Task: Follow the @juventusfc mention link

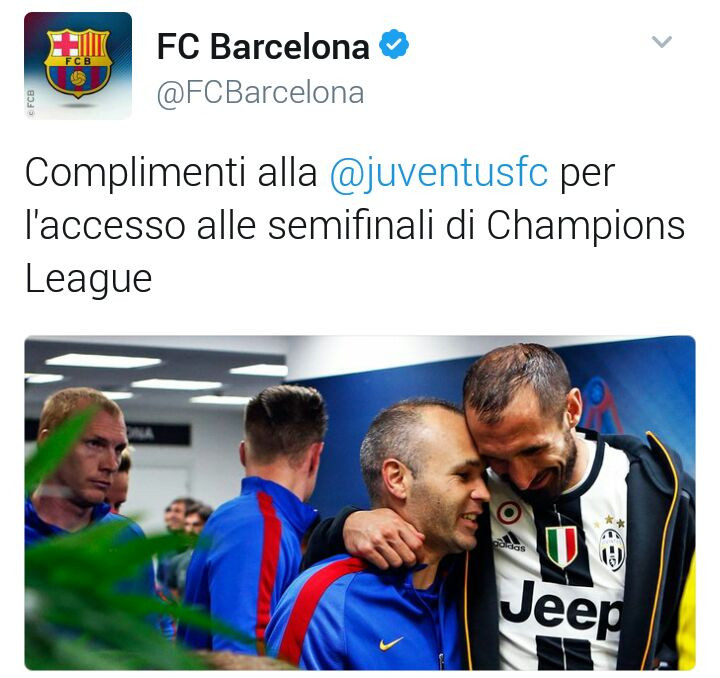Action: coord(439,174)
